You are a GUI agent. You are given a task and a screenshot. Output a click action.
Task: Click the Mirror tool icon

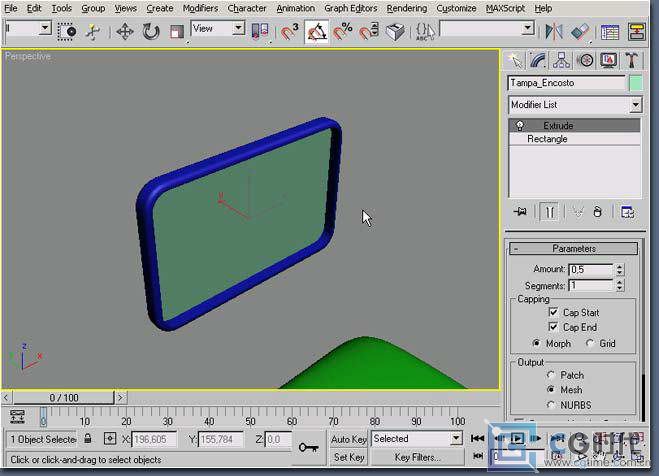554,32
